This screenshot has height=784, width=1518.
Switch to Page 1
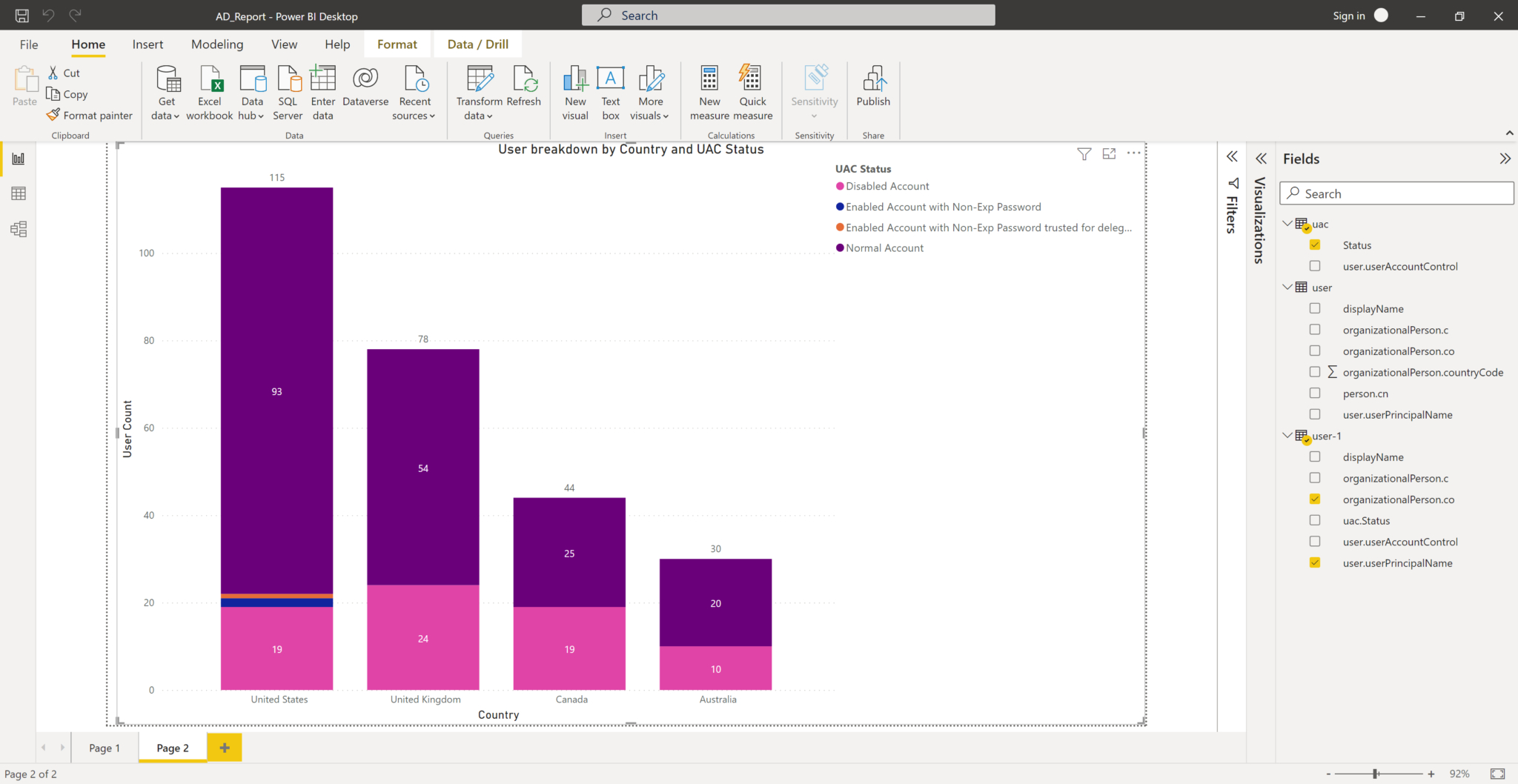(105, 747)
